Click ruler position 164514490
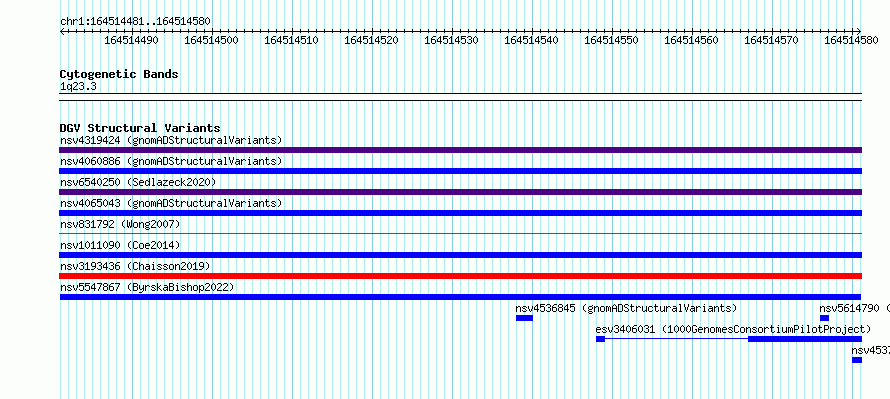 coord(132,40)
